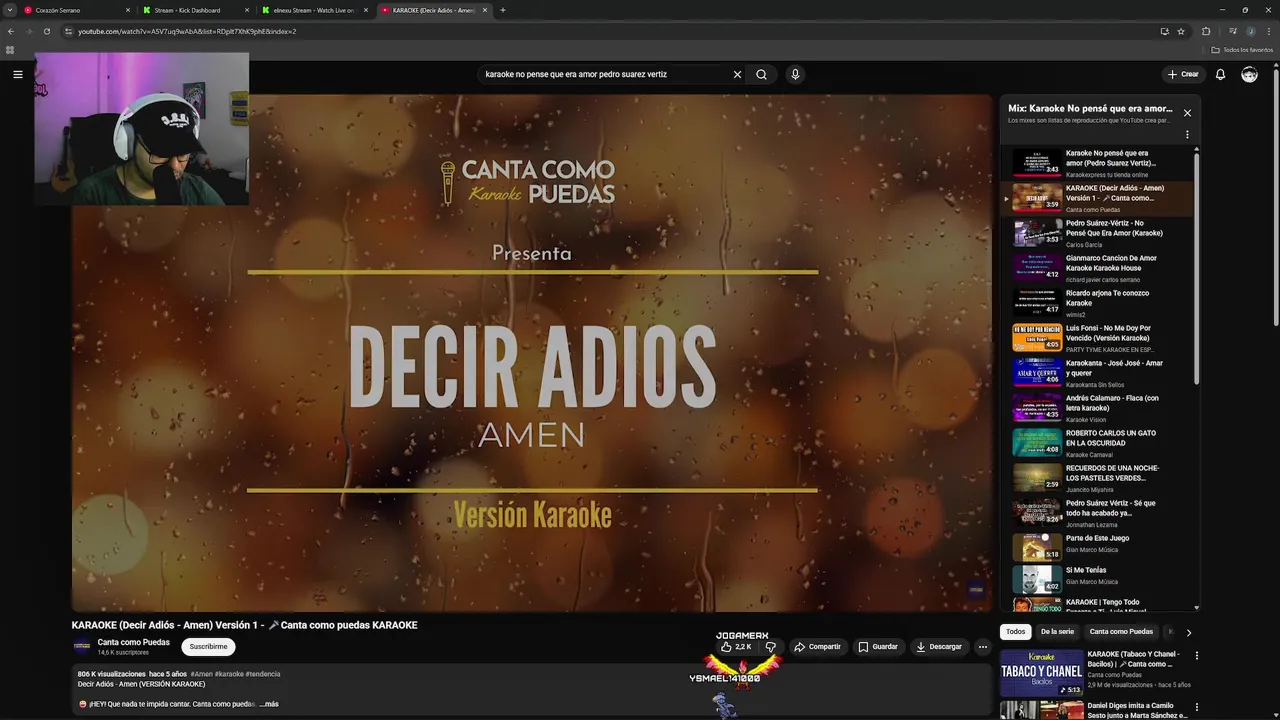Go back in browser history
The height and width of the screenshot is (720, 1280).
pyautogui.click(x=10, y=31)
